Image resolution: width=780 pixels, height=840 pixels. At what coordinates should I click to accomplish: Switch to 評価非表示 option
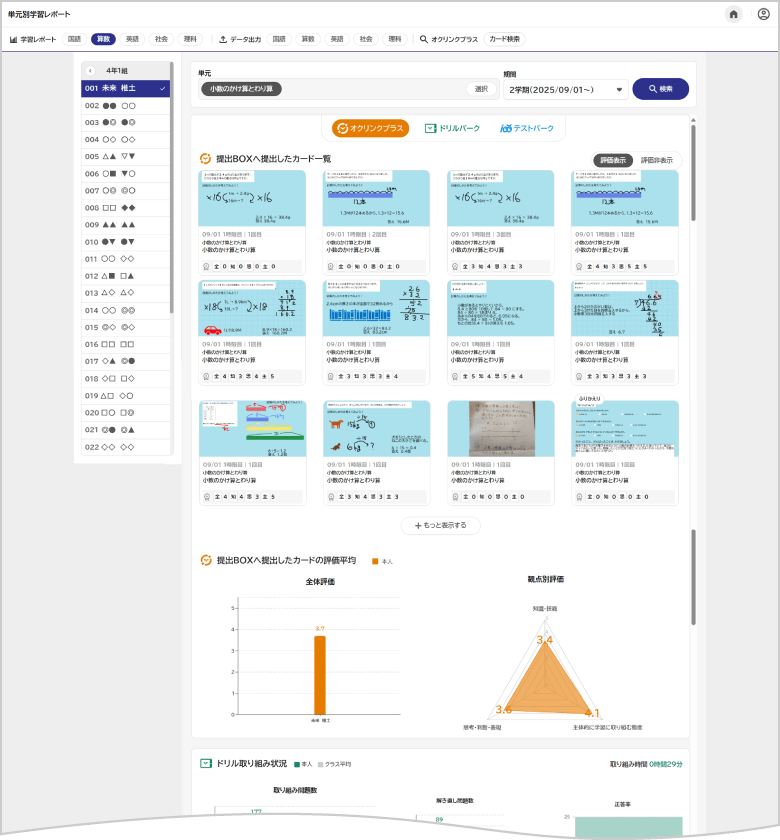pos(656,159)
